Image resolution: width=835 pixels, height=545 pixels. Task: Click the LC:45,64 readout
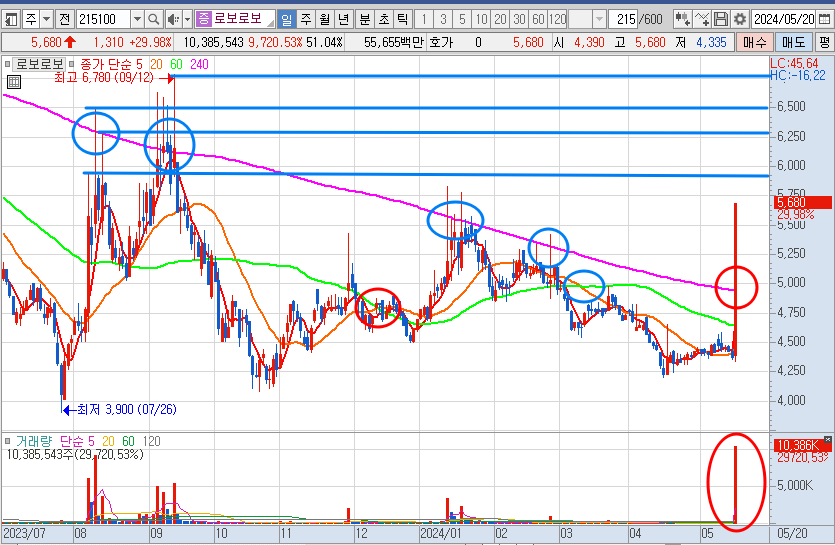click(x=794, y=64)
